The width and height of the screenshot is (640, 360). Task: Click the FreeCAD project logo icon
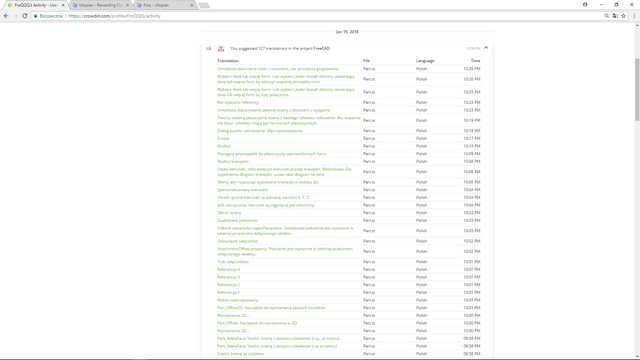[221, 49]
